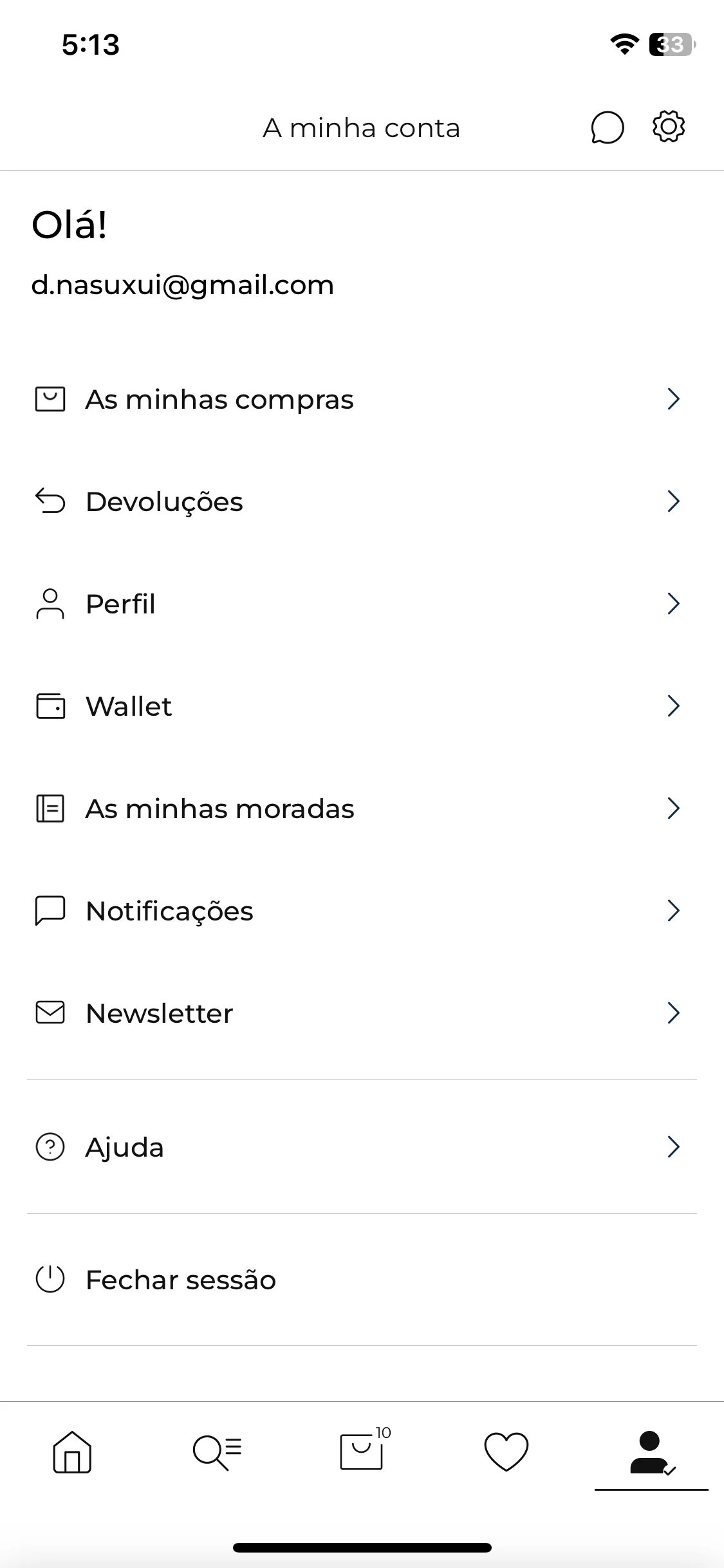Viewport: 724px width, 1568px height.
Task: Tap the power icon for Fechar sessão
Action: 50,1279
